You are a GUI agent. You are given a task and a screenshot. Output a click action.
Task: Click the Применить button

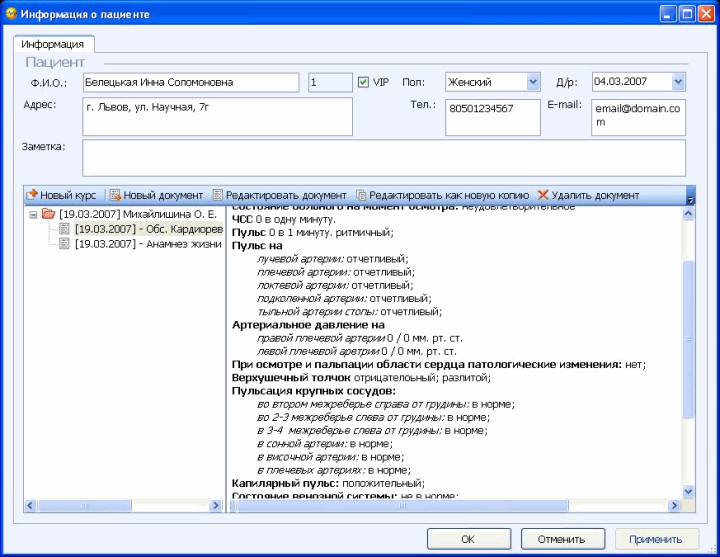pos(656,539)
